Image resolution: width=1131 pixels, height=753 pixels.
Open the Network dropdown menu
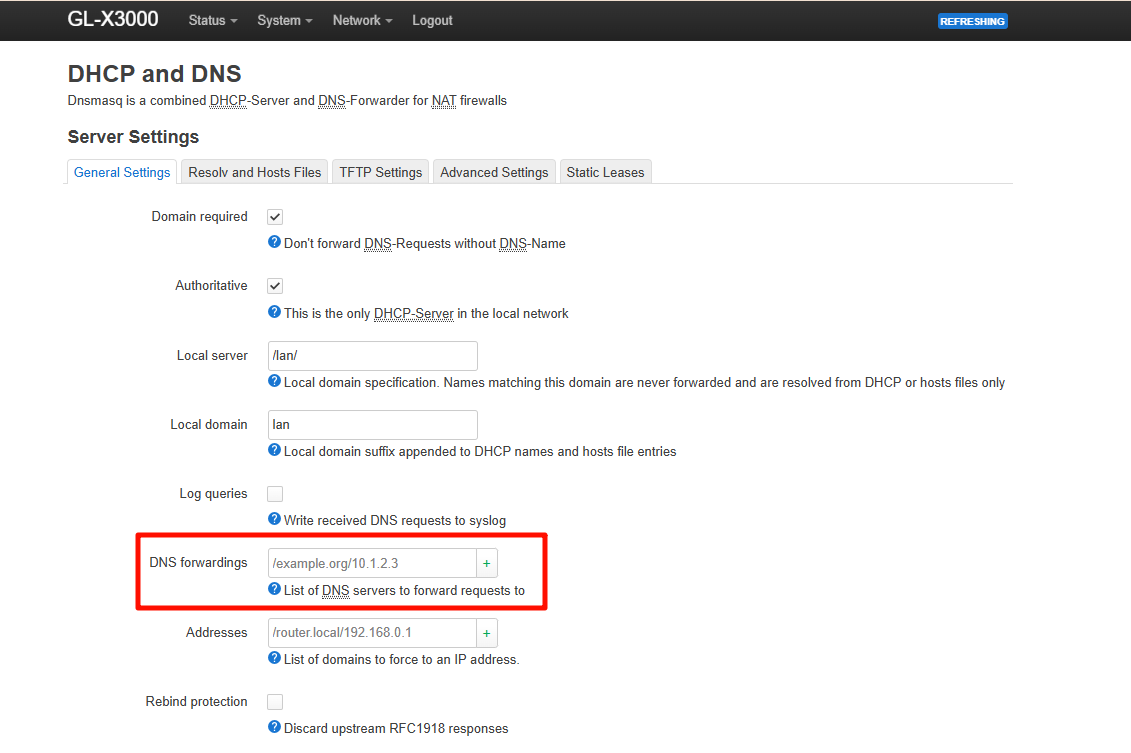pos(361,20)
